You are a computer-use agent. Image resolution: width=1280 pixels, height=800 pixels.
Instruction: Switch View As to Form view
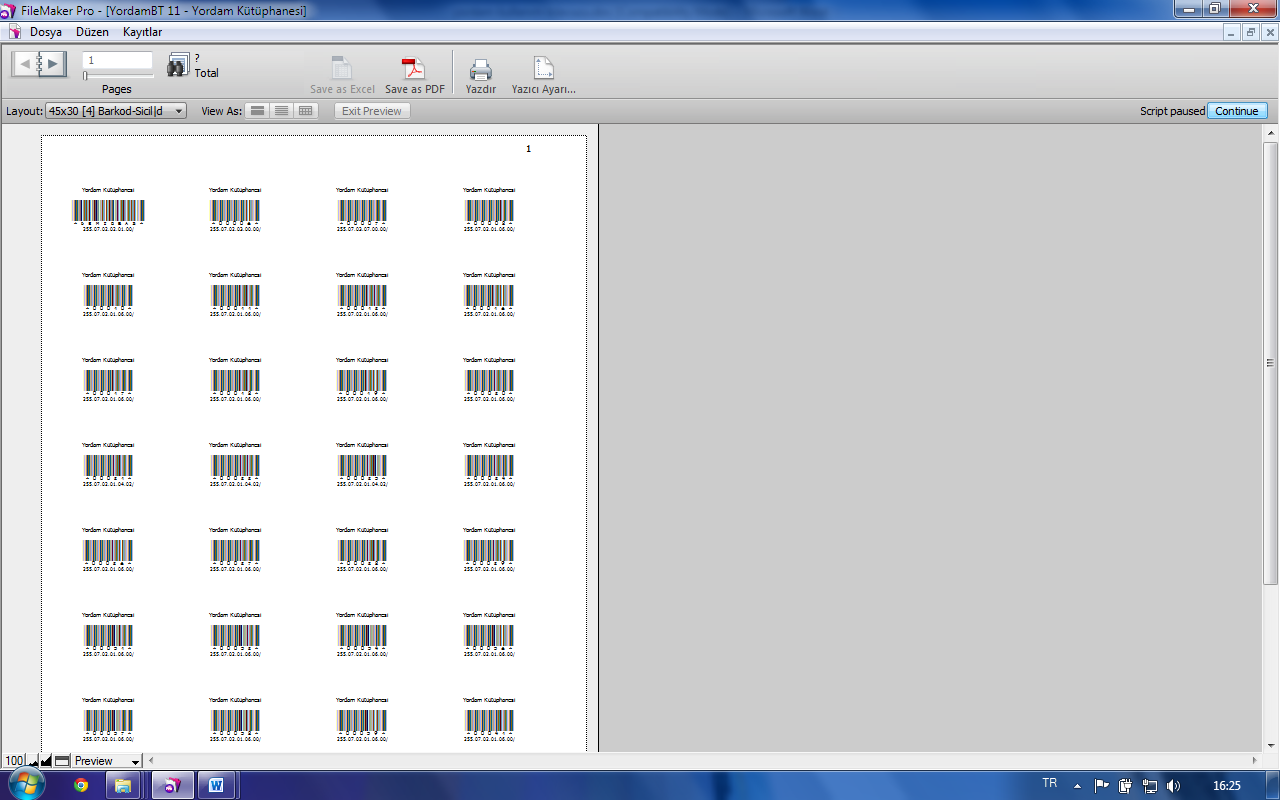tap(258, 111)
